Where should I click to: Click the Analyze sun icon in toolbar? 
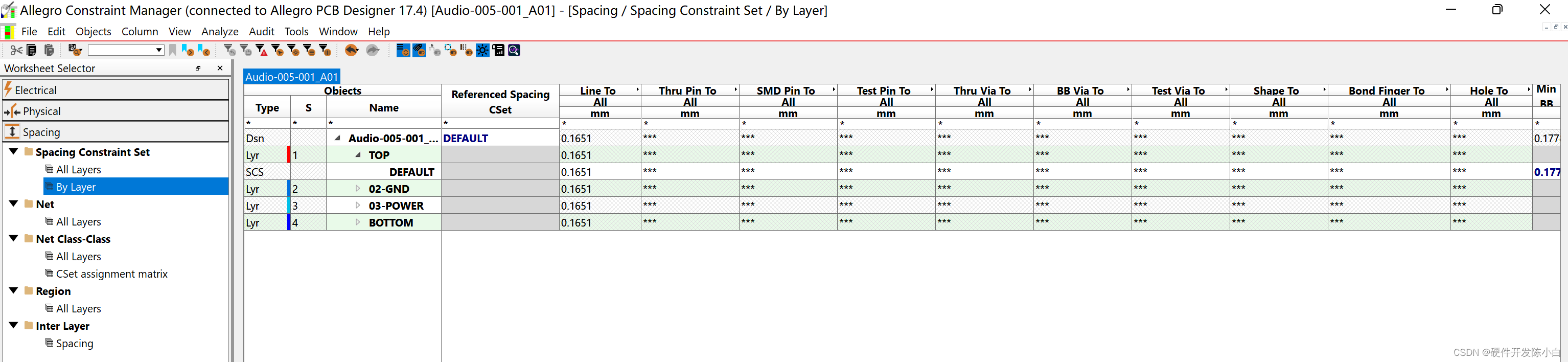pyautogui.click(x=482, y=50)
